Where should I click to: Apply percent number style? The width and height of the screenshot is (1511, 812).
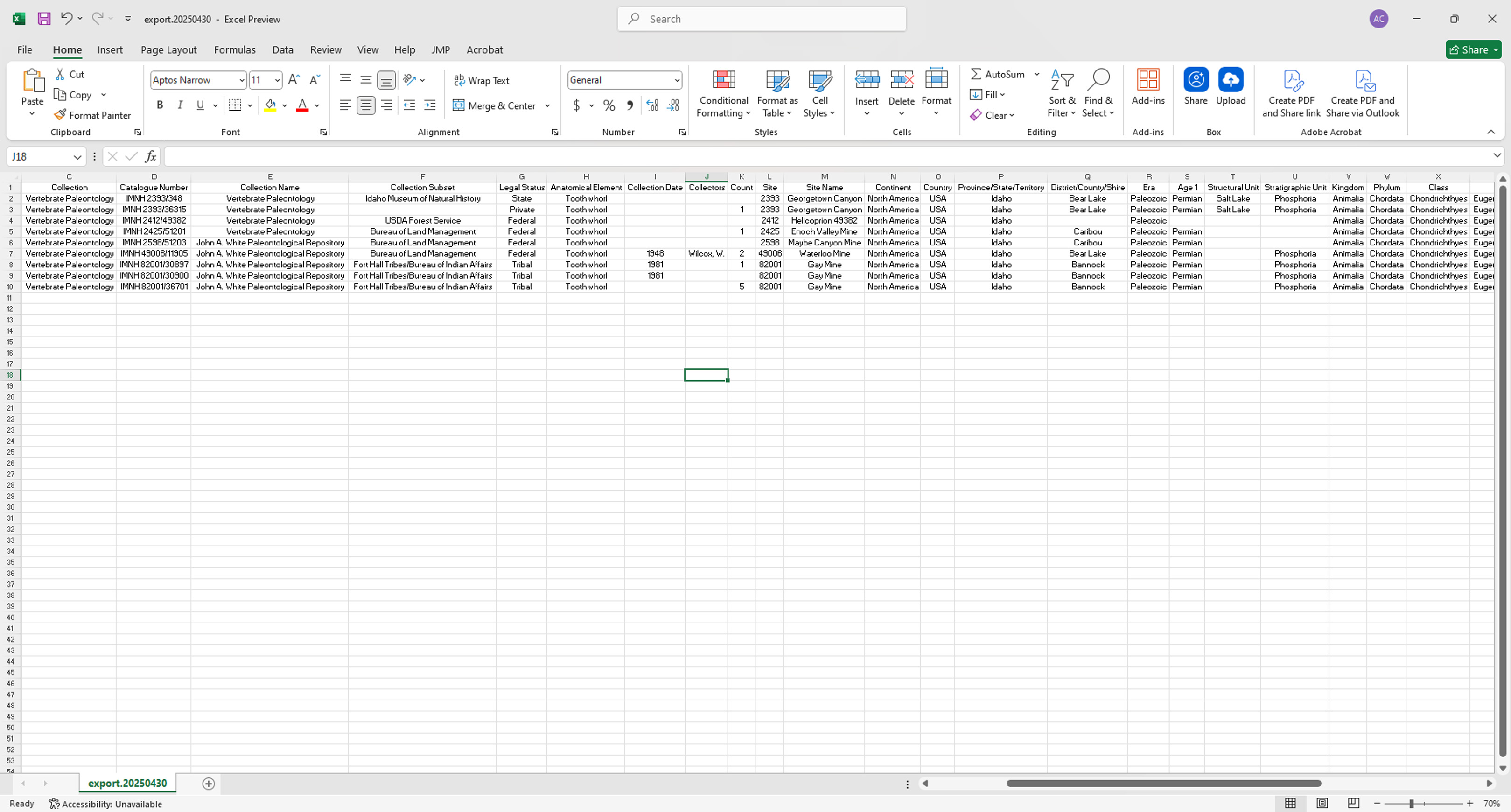[x=609, y=105]
